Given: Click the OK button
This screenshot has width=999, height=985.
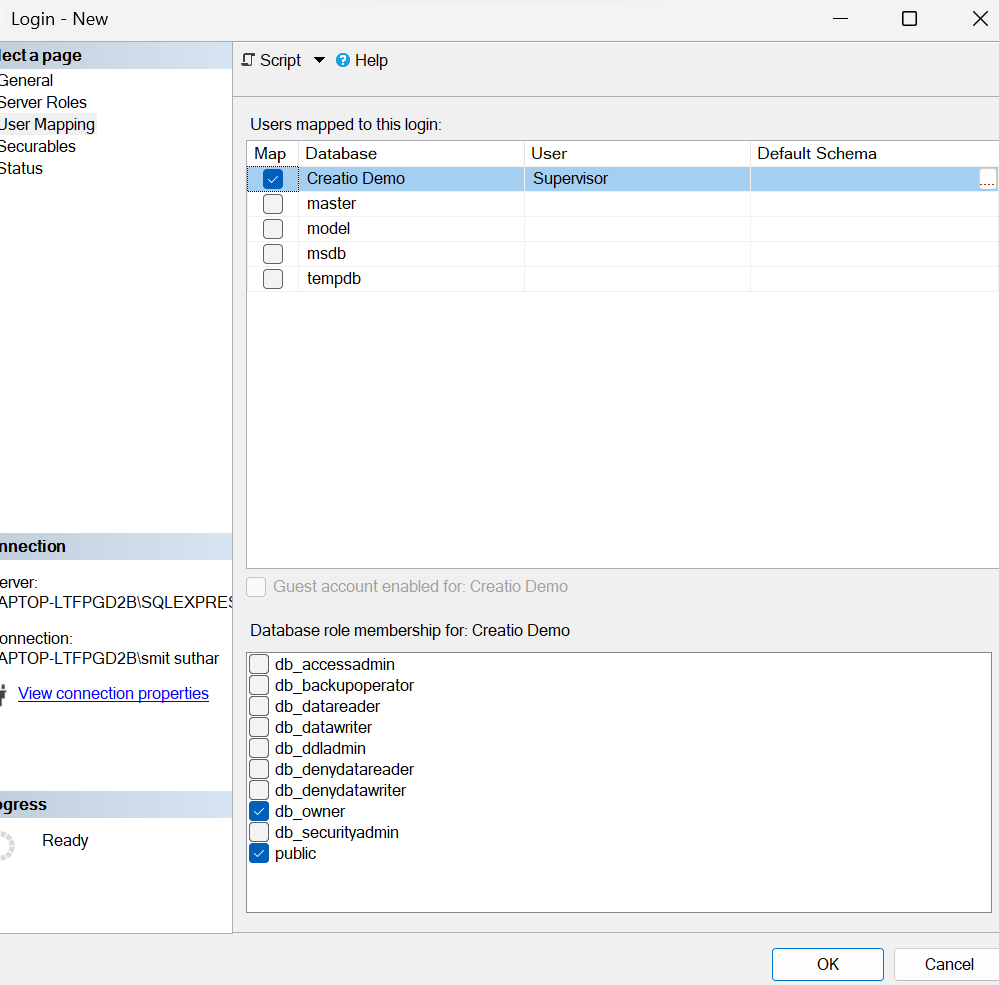Looking at the screenshot, I should click(828, 964).
